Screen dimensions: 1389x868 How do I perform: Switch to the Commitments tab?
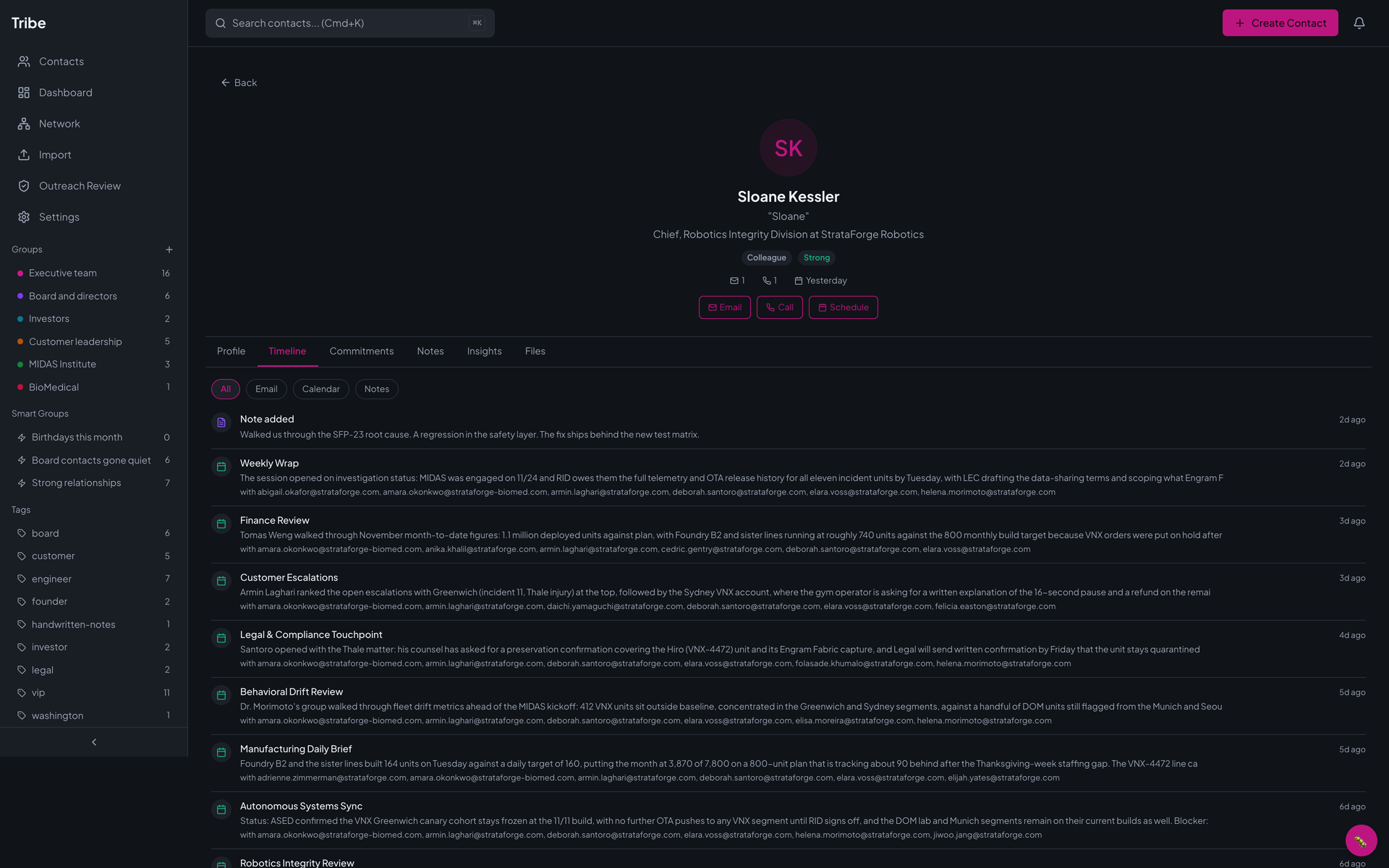click(362, 352)
